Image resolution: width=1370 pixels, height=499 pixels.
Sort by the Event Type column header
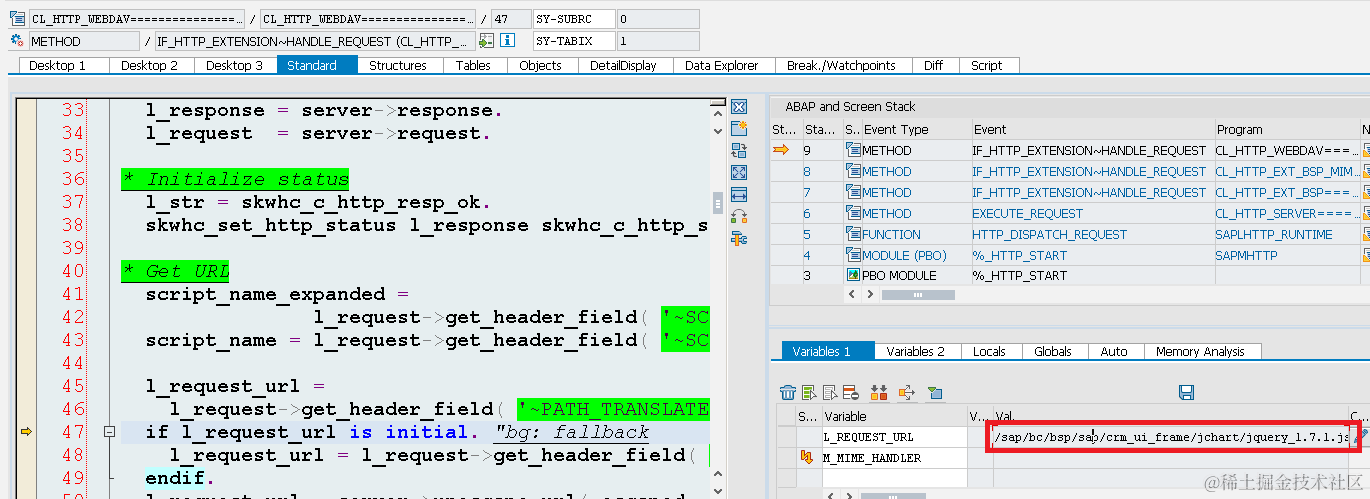pos(916,129)
